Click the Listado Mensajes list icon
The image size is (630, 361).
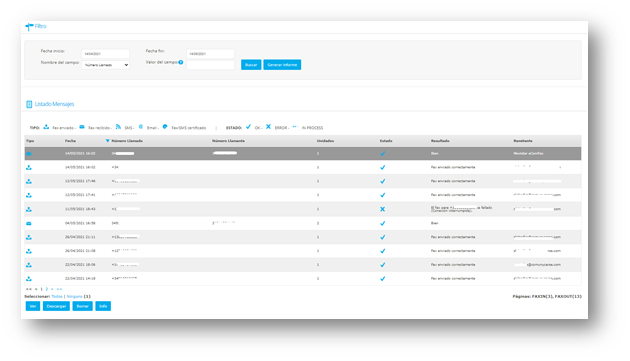pos(29,104)
